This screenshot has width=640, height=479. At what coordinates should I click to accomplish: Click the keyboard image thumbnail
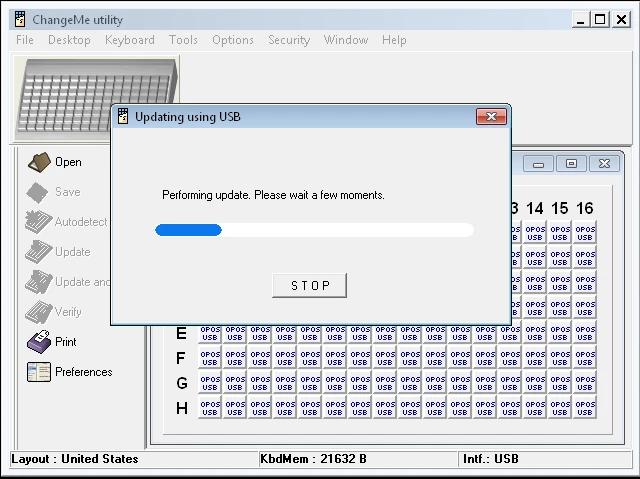click(x=96, y=99)
